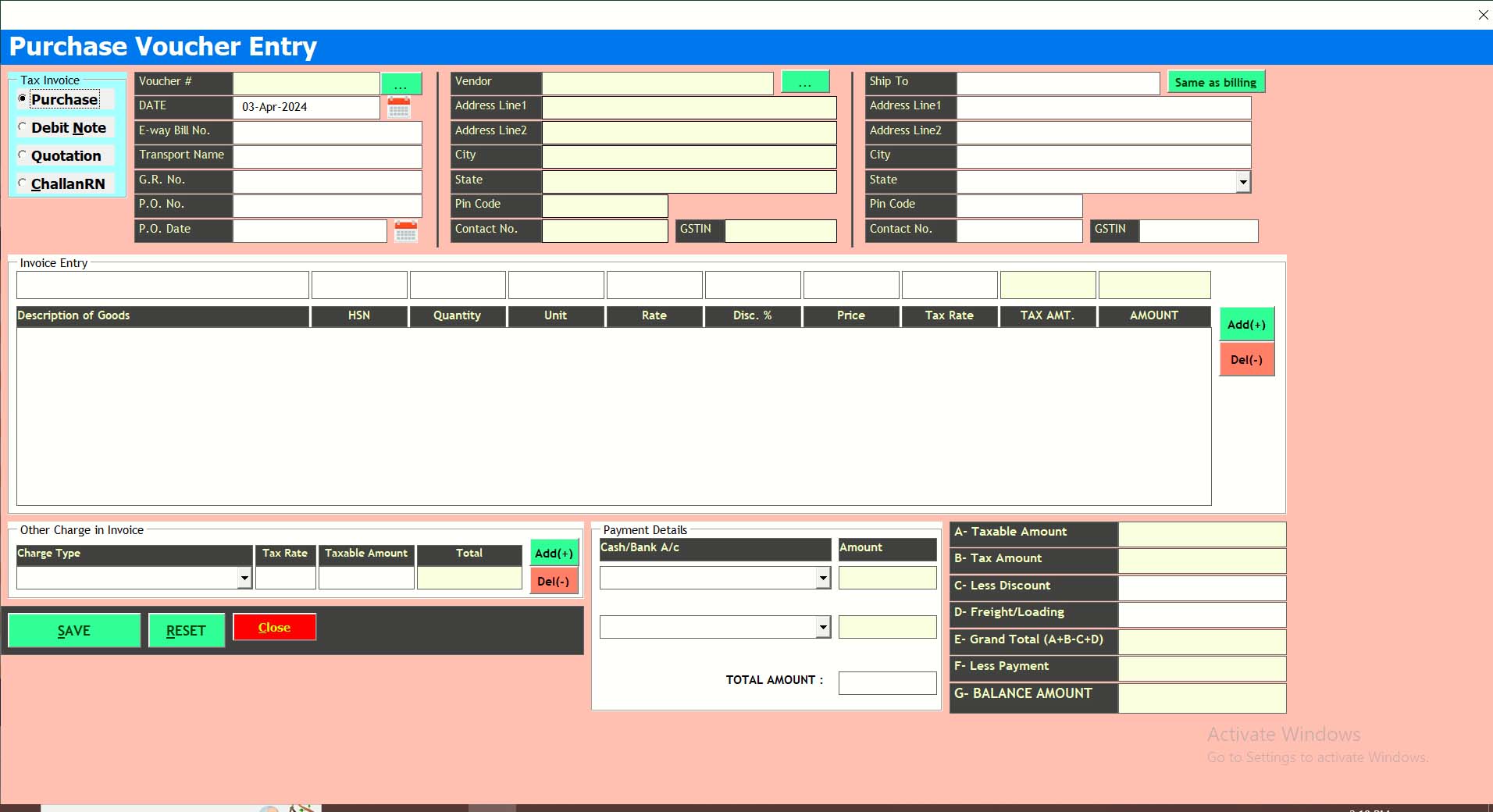This screenshot has height=812, width=1493.
Task: Open the Charge Type dropdown
Action: (244, 578)
